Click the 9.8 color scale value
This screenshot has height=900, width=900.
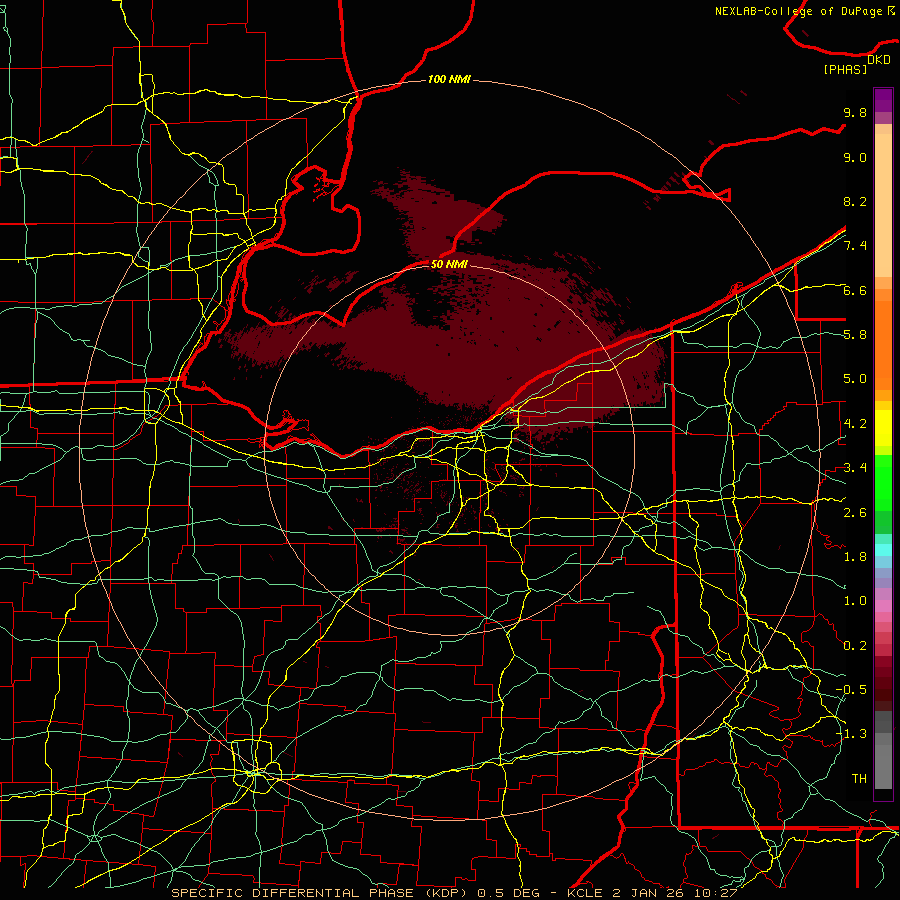855,112
